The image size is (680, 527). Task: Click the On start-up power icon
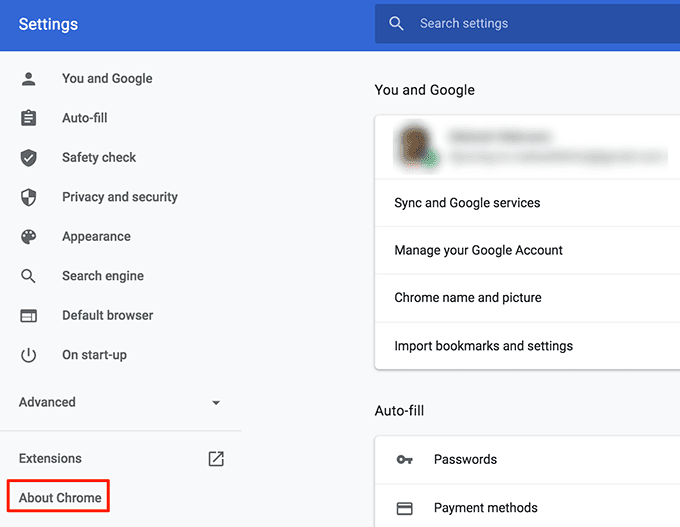pyautogui.click(x=28, y=355)
